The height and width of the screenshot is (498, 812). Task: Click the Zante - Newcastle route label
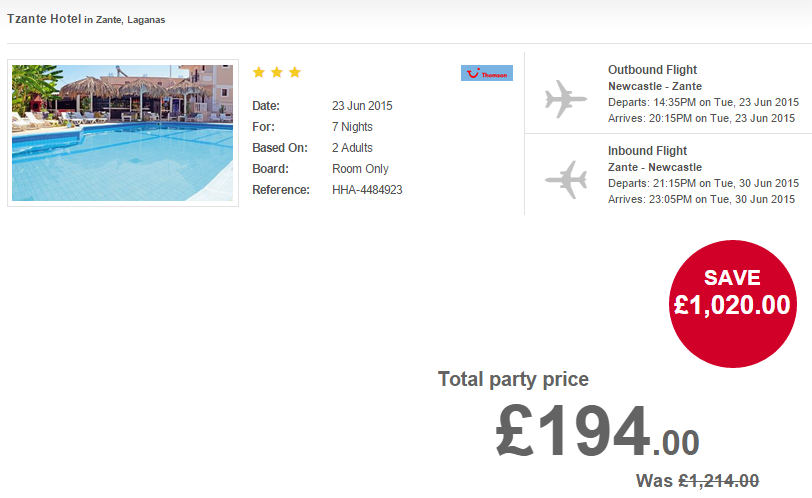coord(655,167)
